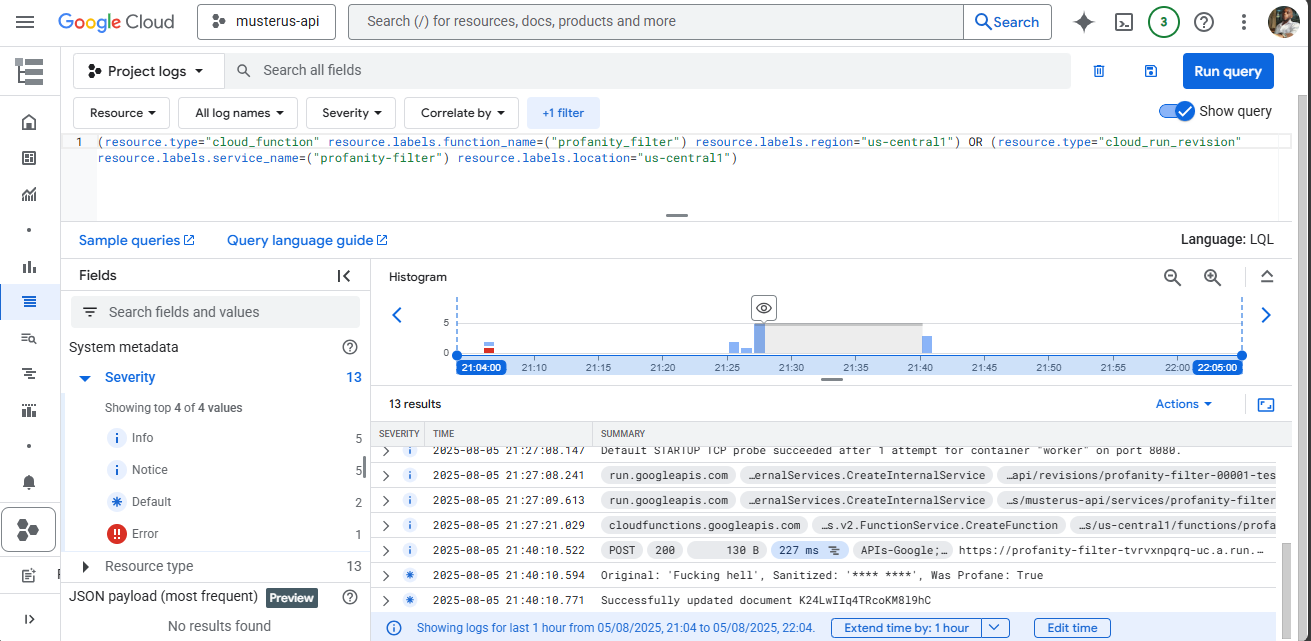This screenshot has width=1311, height=641.
Task: Open Cloud Shell terminal
Action: (1123, 21)
